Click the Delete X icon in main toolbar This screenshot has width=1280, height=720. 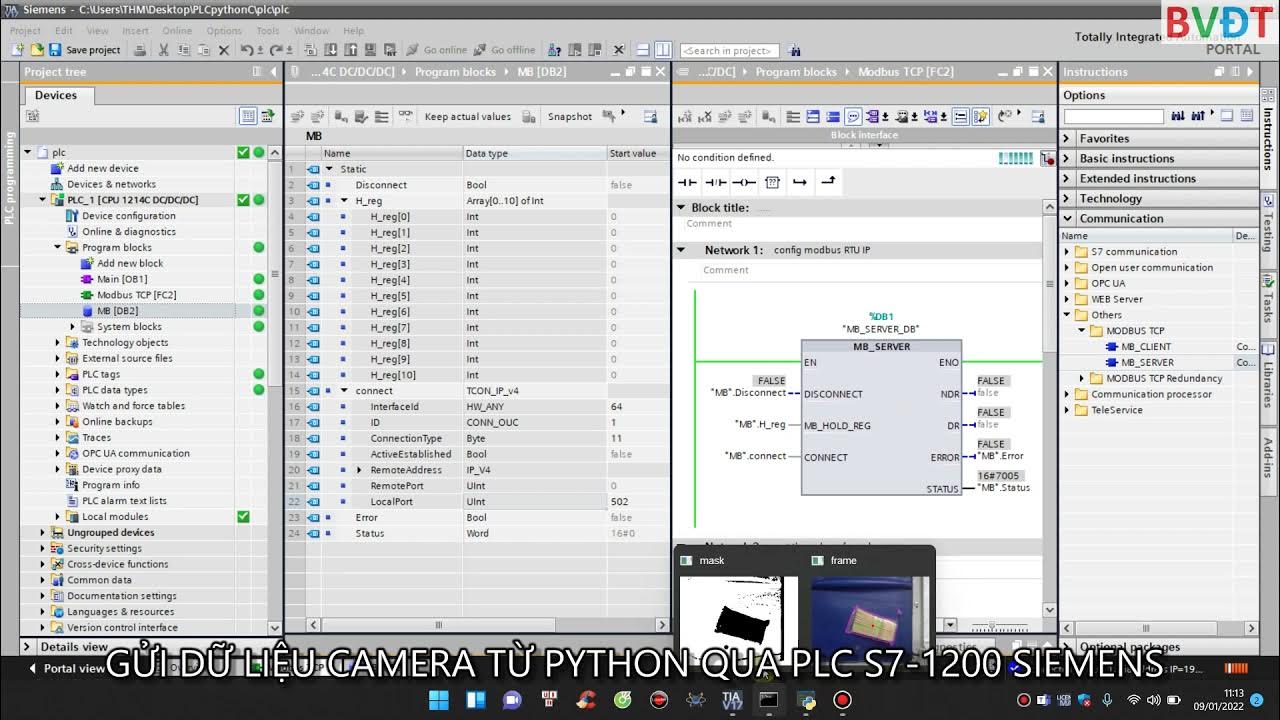(x=224, y=50)
